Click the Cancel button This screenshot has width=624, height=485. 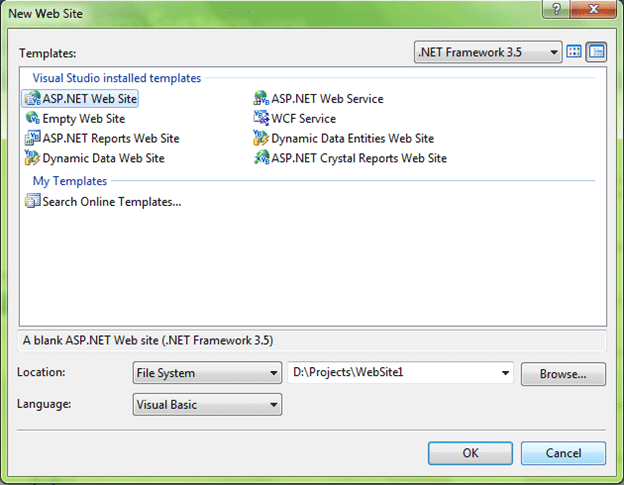pos(564,453)
